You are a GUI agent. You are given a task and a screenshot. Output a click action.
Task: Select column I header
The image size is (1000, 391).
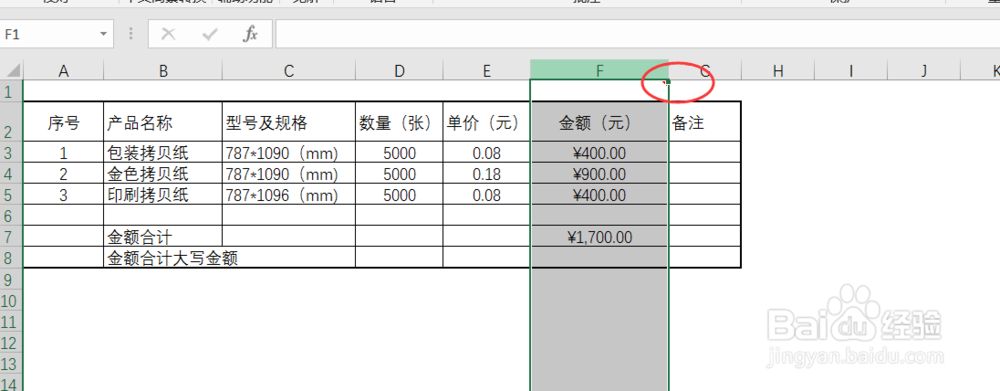tap(851, 71)
